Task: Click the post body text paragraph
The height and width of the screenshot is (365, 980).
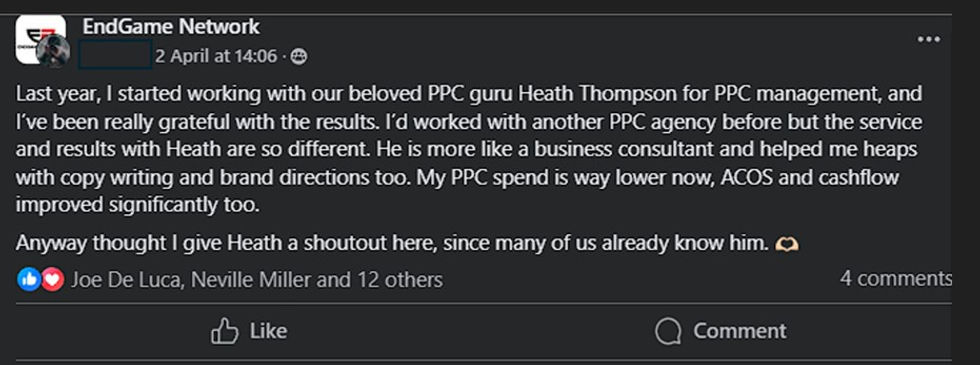Action: [x=469, y=150]
